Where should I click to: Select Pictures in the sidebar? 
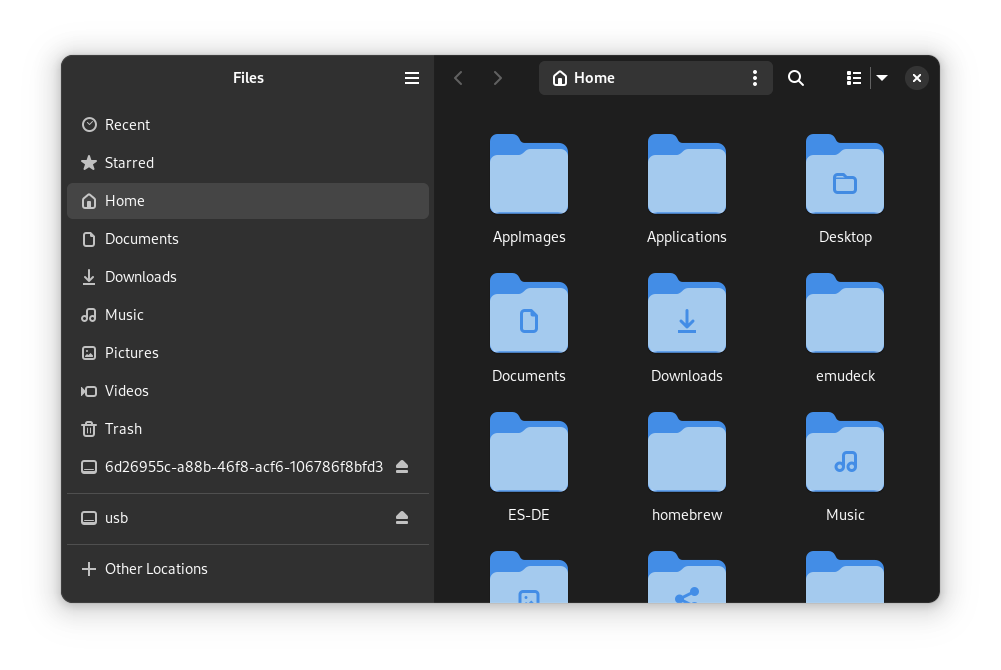tap(131, 353)
